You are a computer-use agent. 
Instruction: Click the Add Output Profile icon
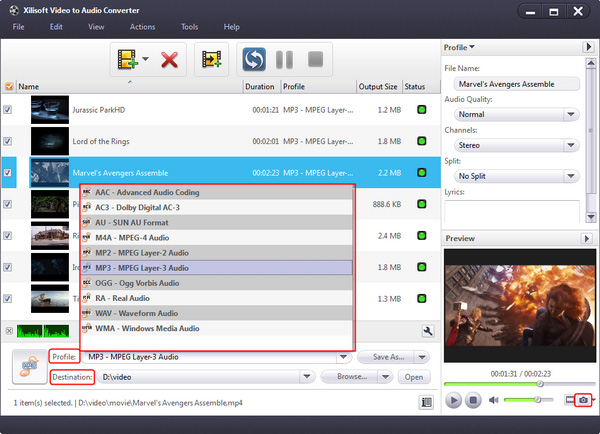click(212, 59)
